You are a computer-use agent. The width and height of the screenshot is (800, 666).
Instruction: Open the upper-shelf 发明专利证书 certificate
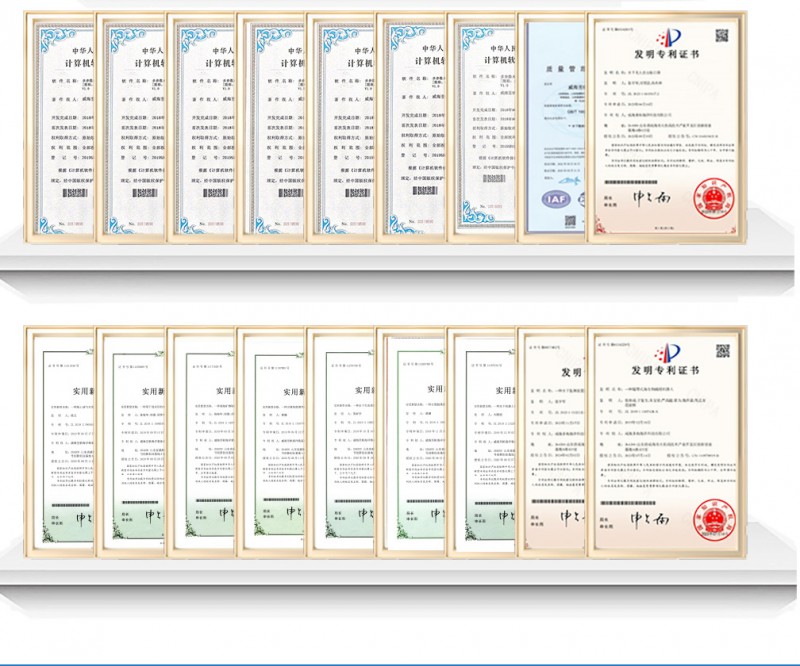666,127
